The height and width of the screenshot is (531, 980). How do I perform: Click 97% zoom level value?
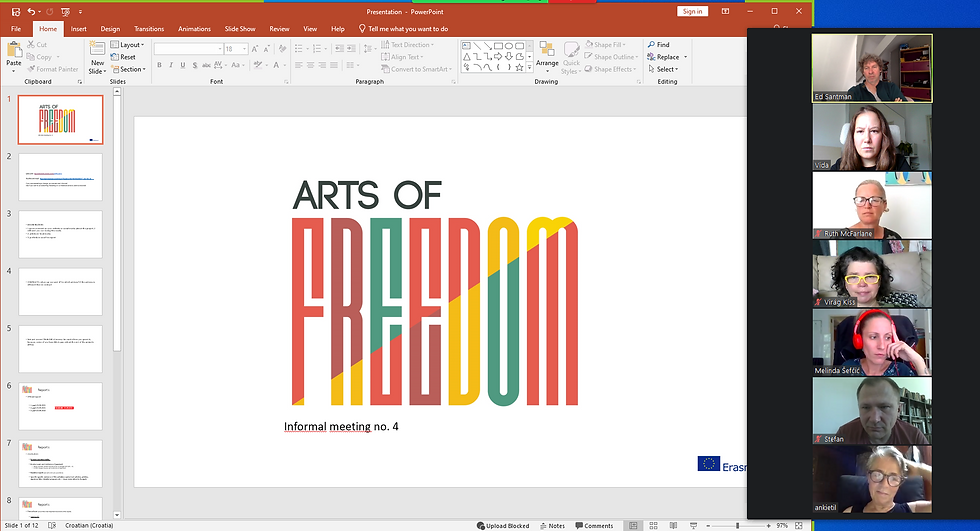click(782, 526)
